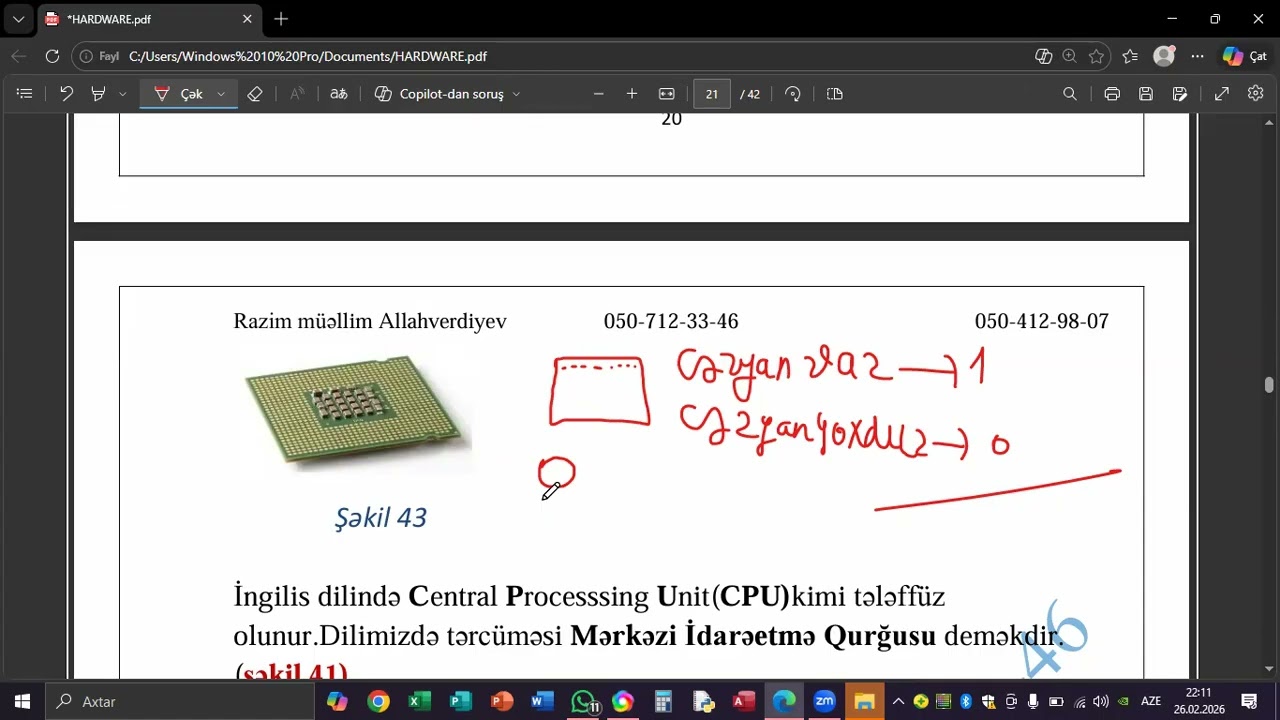Click the fit to width icon

(x=667, y=94)
